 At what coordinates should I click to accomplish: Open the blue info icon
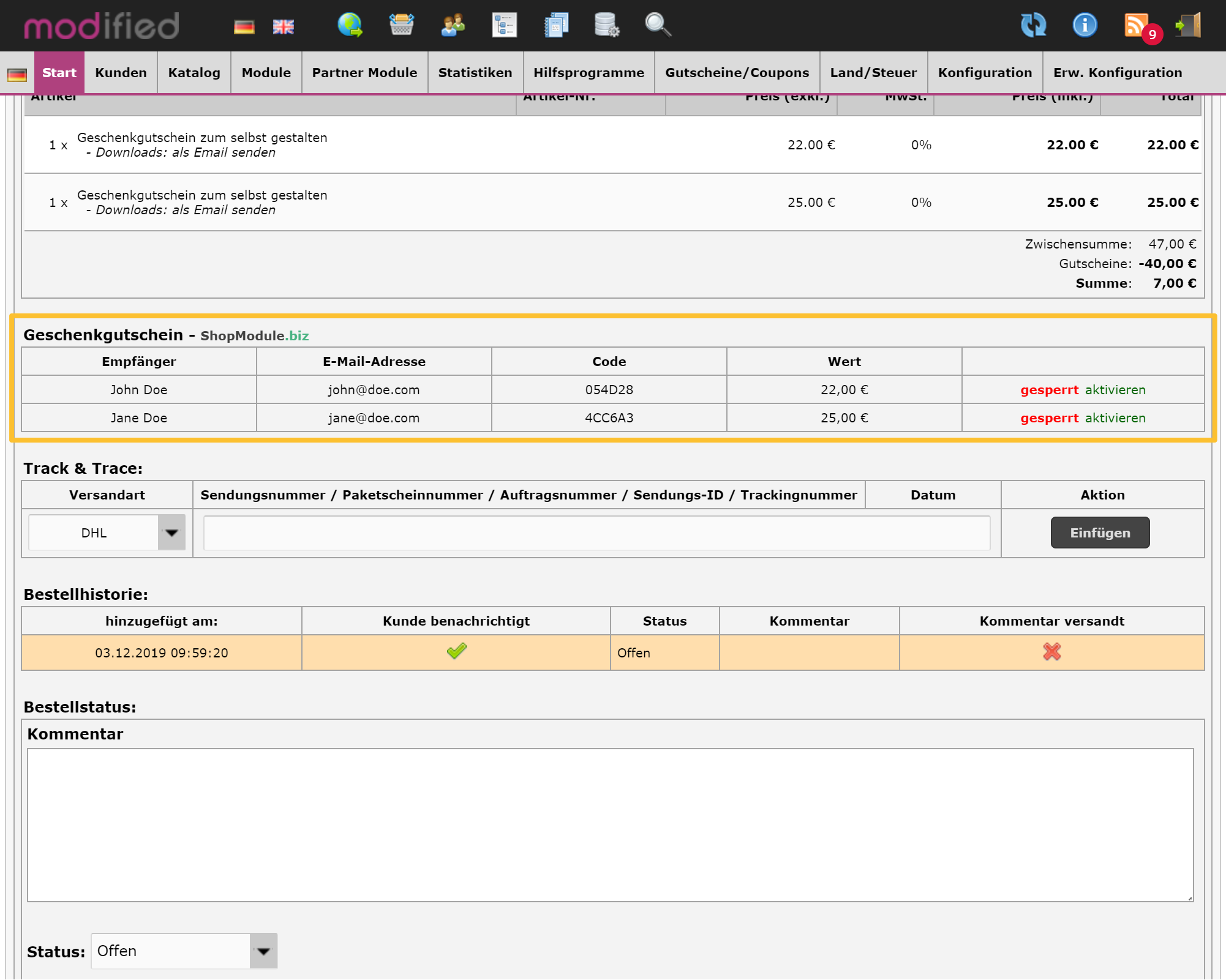point(1085,26)
